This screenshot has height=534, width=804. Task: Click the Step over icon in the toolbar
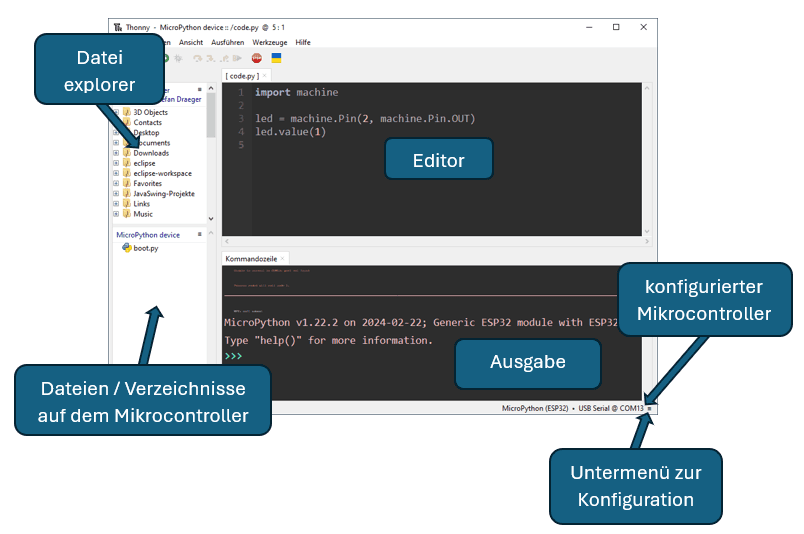[x=198, y=58]
